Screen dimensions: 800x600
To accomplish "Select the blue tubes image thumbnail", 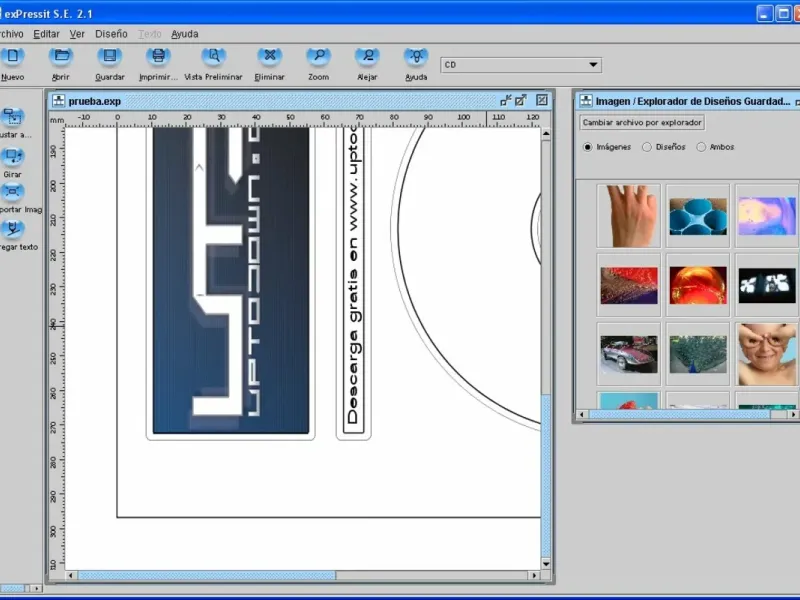I will (698, 216).
